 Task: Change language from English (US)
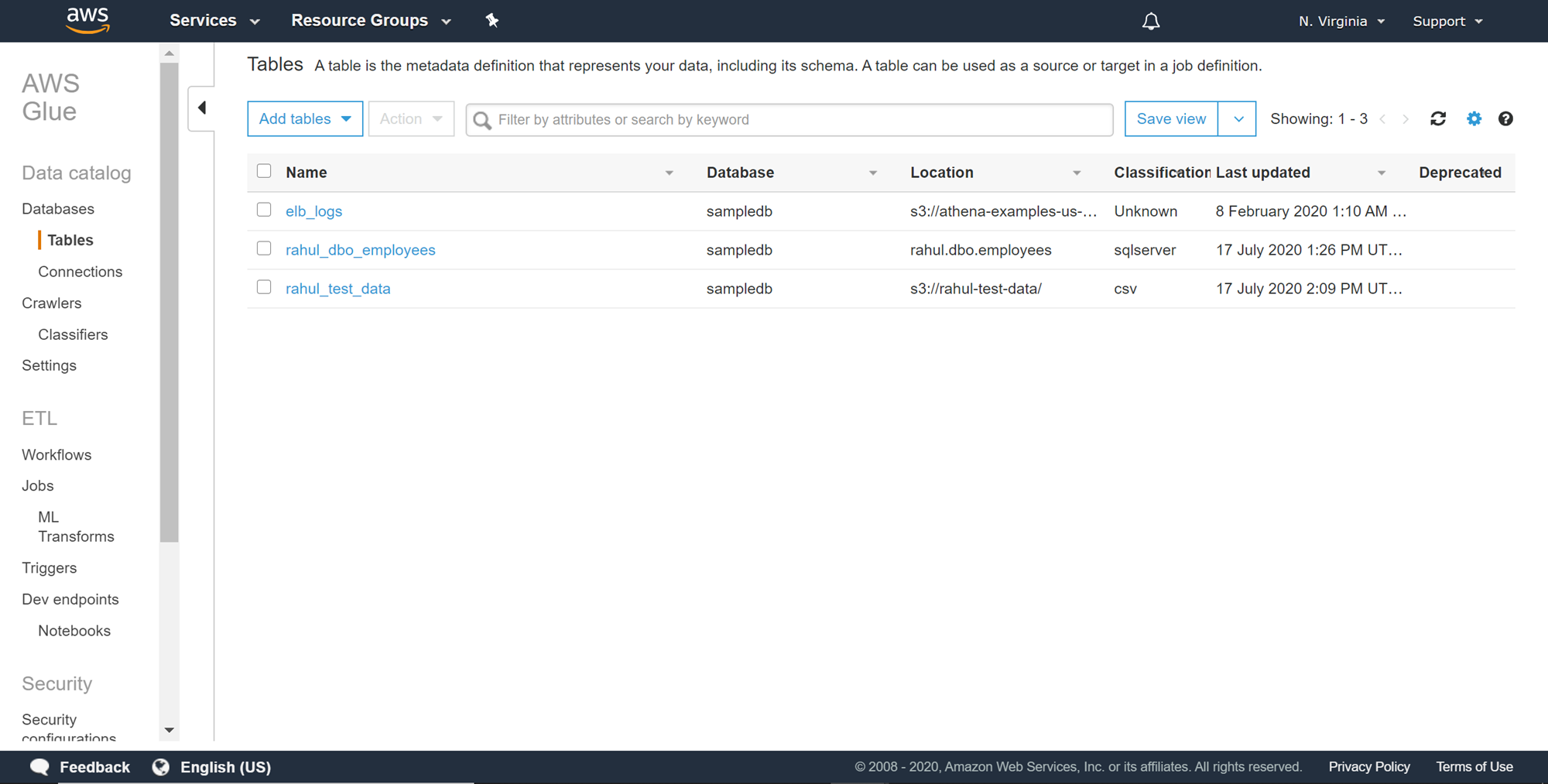pos(225,767)
